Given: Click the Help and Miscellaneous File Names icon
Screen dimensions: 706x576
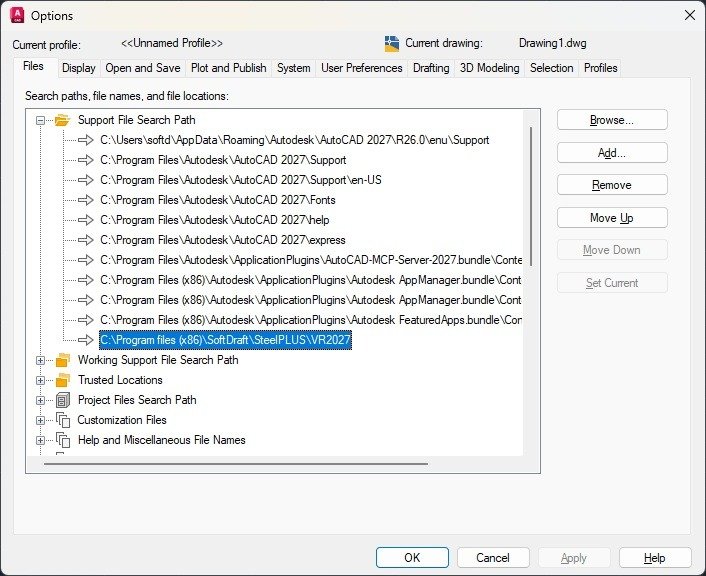Looking at the screenshot, I should [x=63, y=440].
